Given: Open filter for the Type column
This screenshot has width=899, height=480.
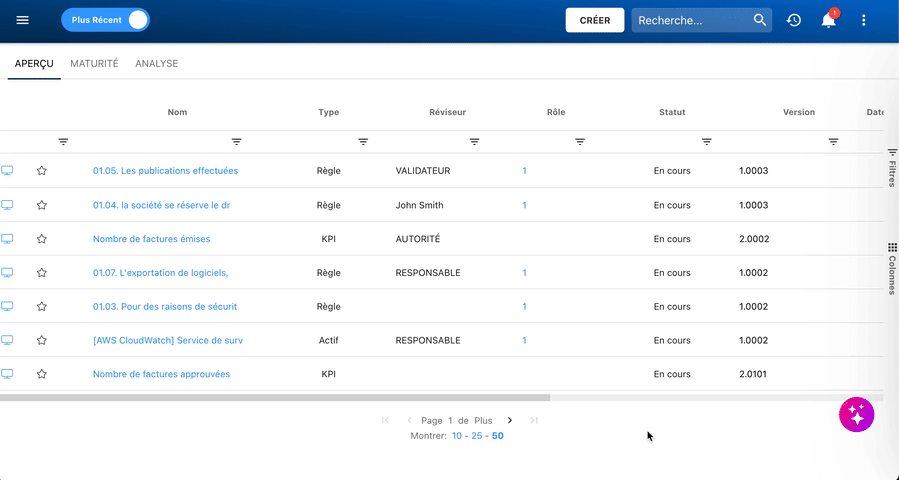Looking at the screenshot, I should pos(363,142).
